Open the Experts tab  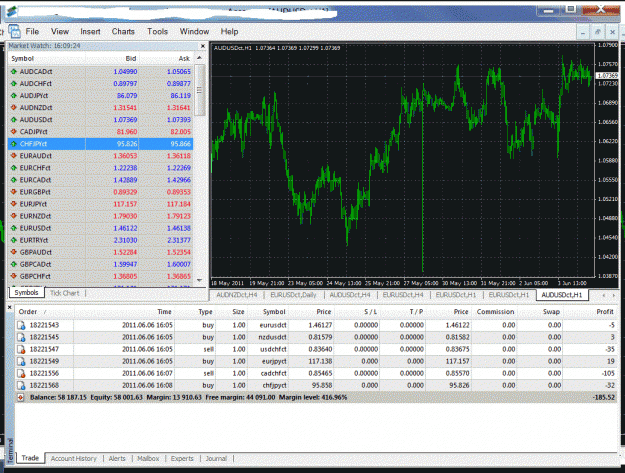point(182,459)
